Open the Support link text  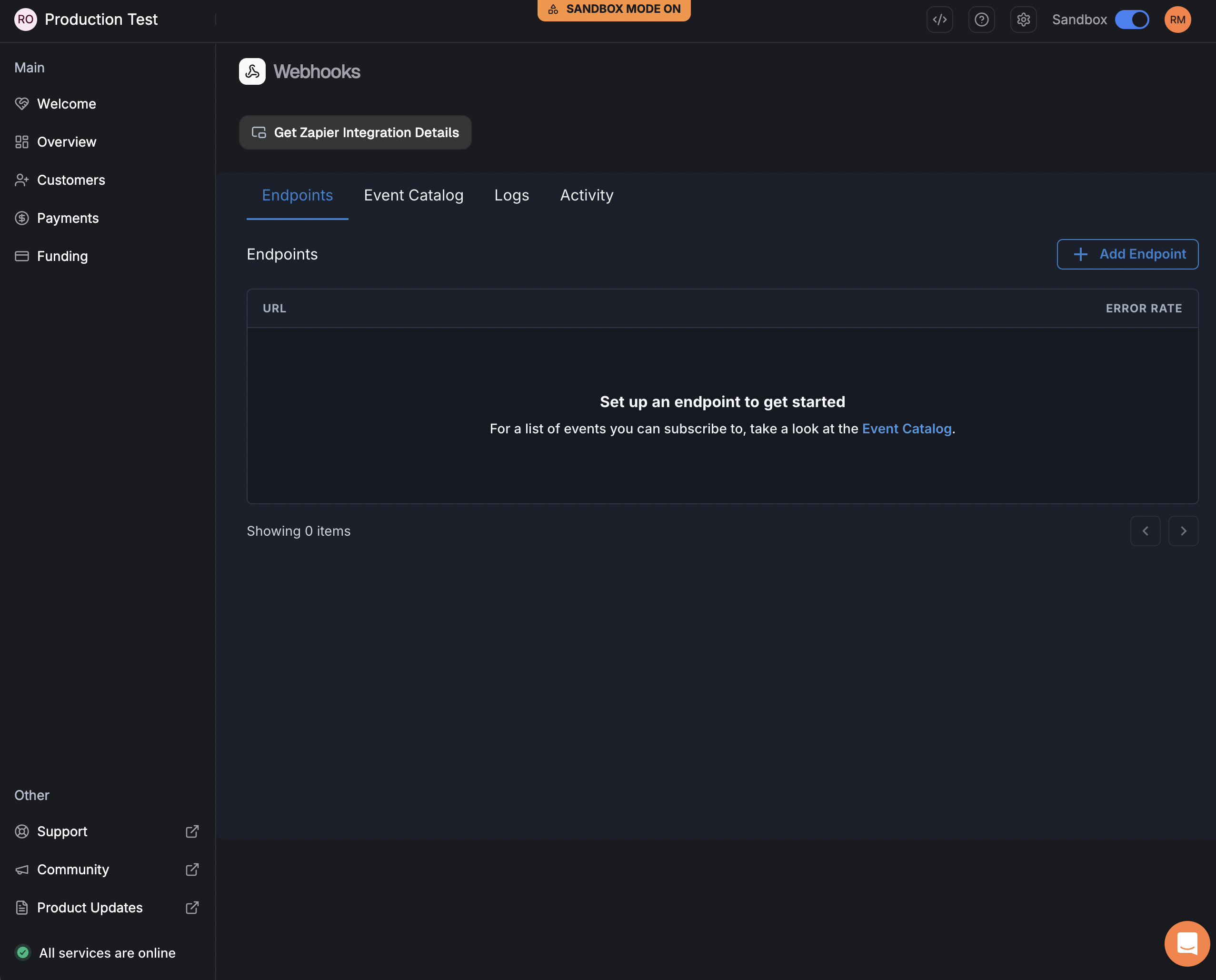click(x=62, y=831)
